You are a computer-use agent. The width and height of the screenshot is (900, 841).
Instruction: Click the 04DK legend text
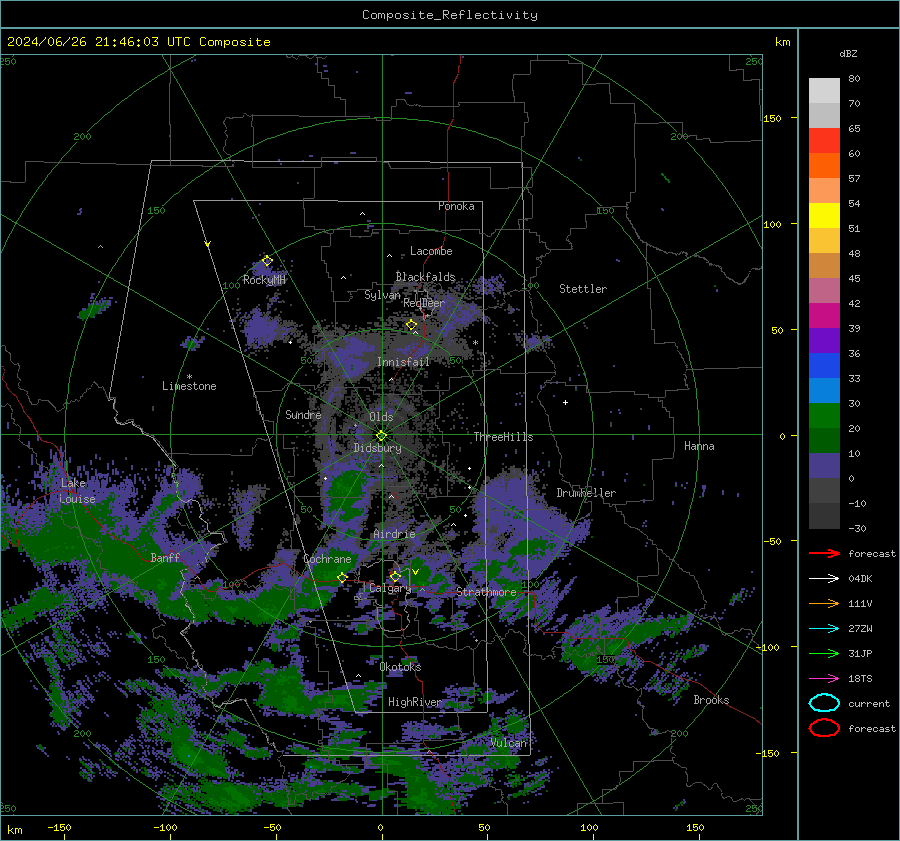coord(860,579)
